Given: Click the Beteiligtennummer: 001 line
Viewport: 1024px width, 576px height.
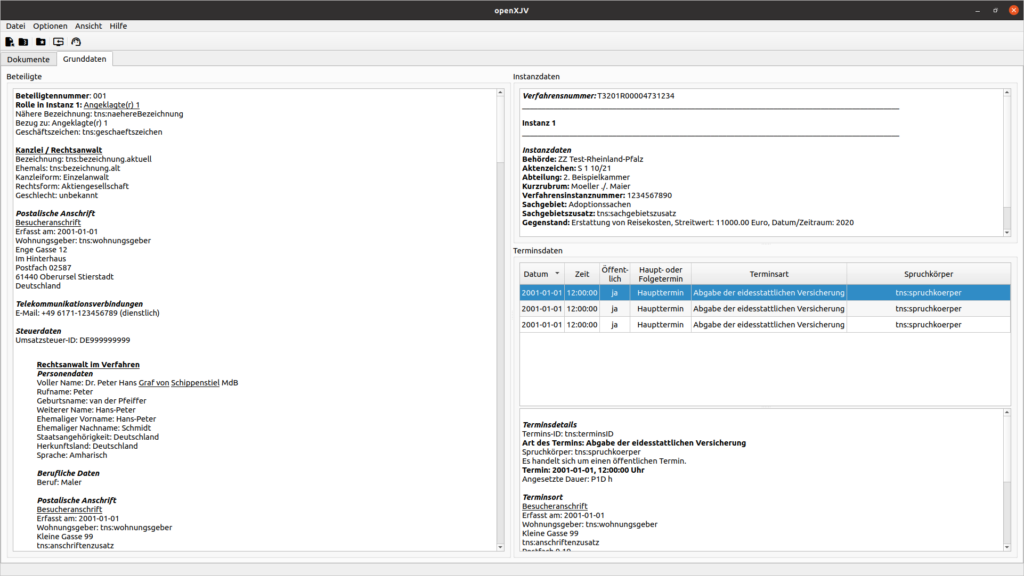Looking at the screenshot, I should [x=61, y=96].
